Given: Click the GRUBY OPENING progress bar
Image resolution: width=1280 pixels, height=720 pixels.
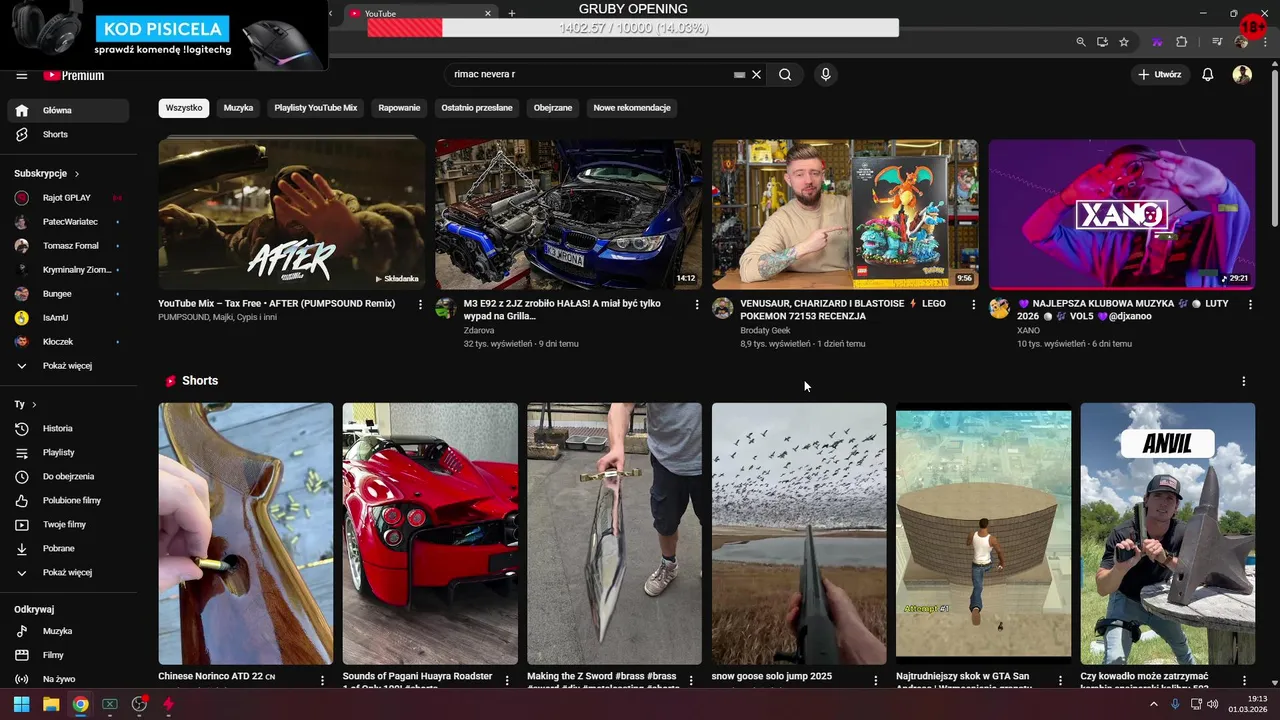Looking at the screenshot, I should [633, 28].
